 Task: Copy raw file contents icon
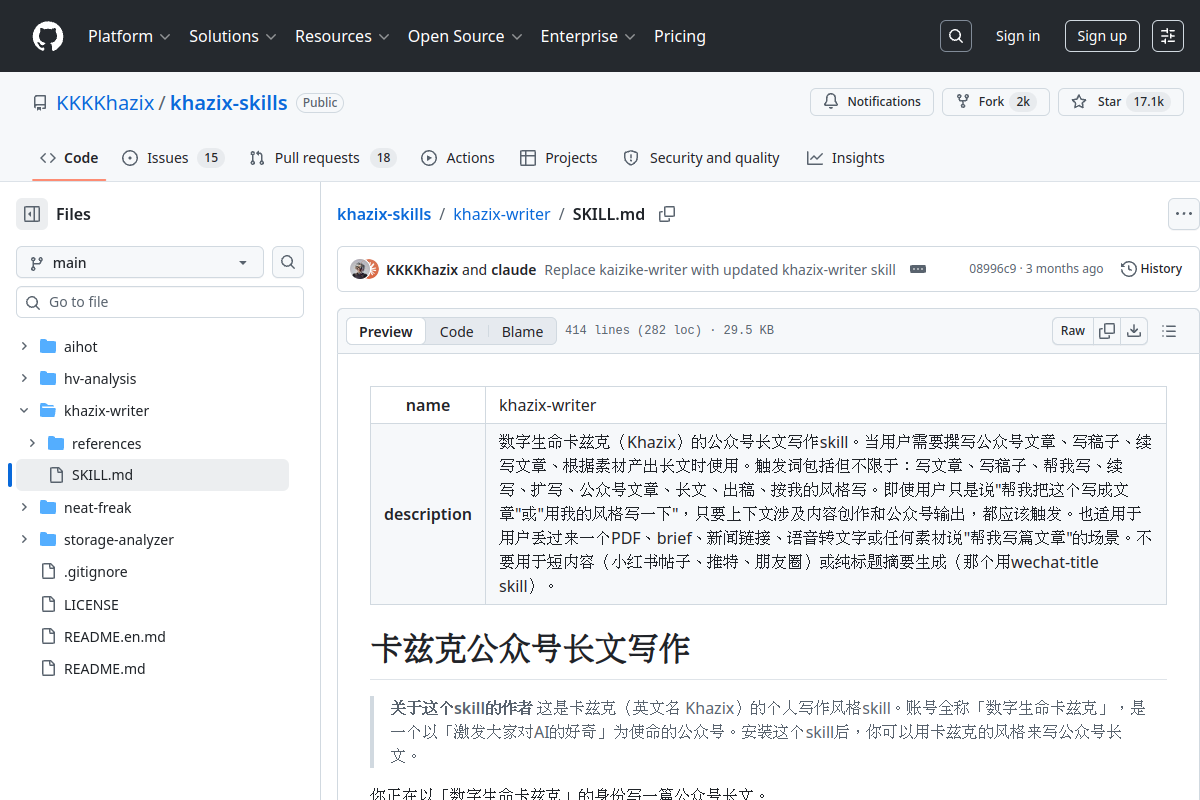[x=1107, y=331]
